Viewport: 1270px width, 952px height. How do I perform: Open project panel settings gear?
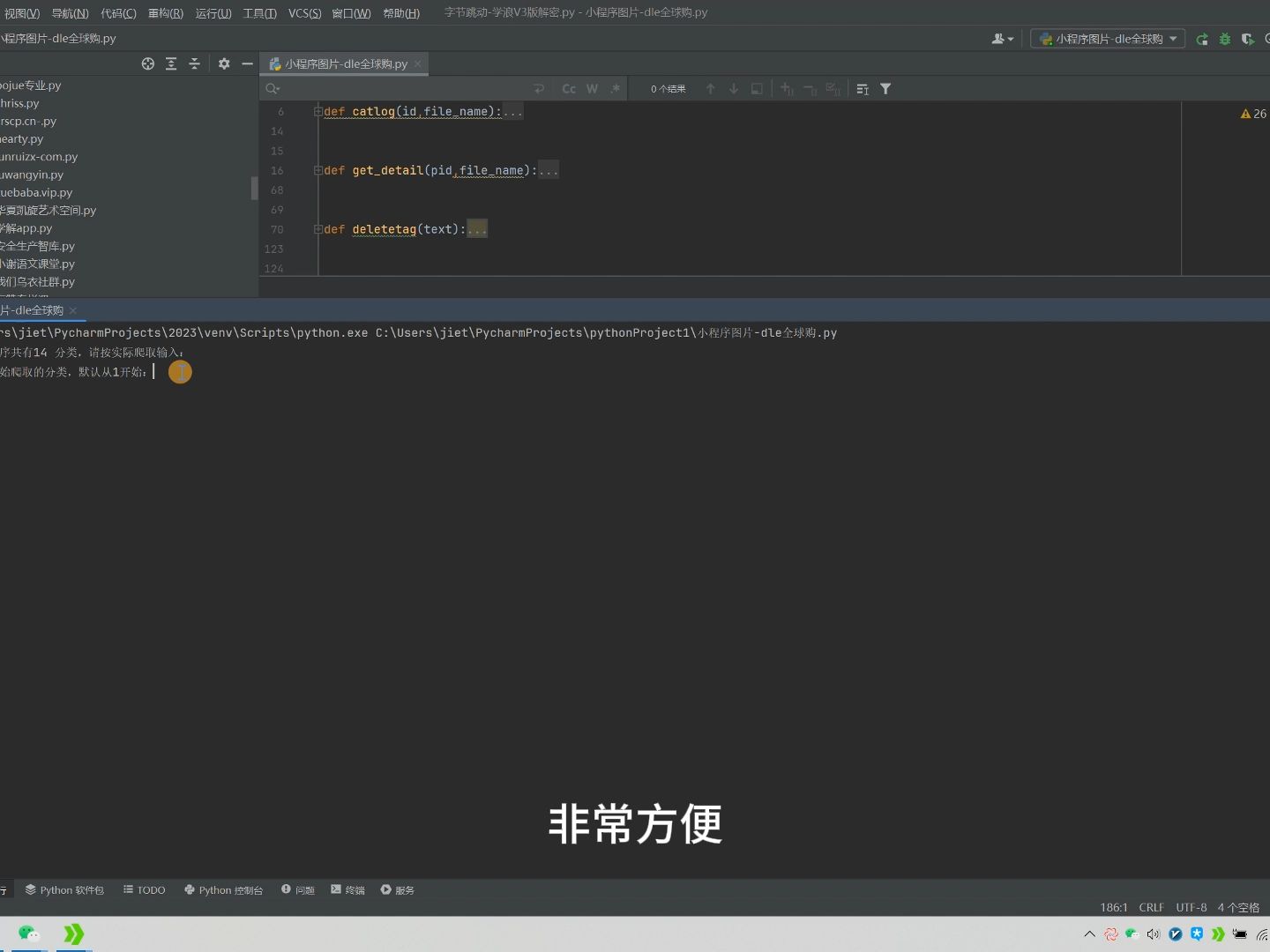(x=224, y=63)
